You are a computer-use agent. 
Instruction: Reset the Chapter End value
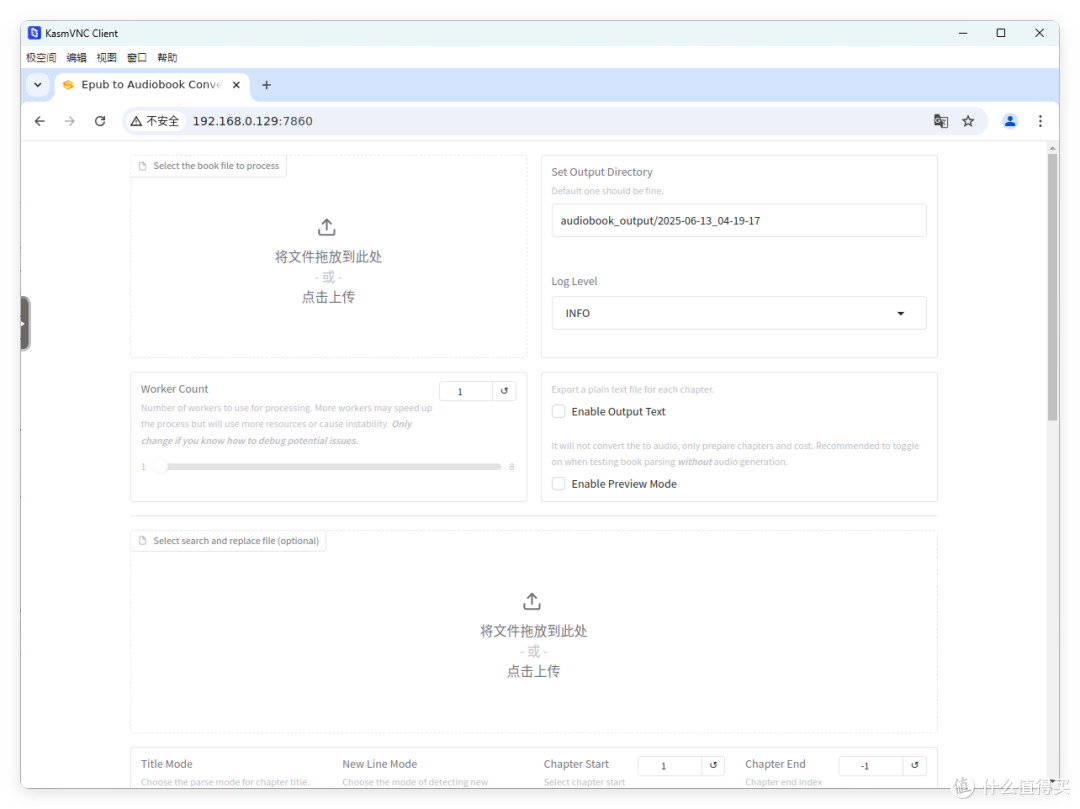pos(915,765)
